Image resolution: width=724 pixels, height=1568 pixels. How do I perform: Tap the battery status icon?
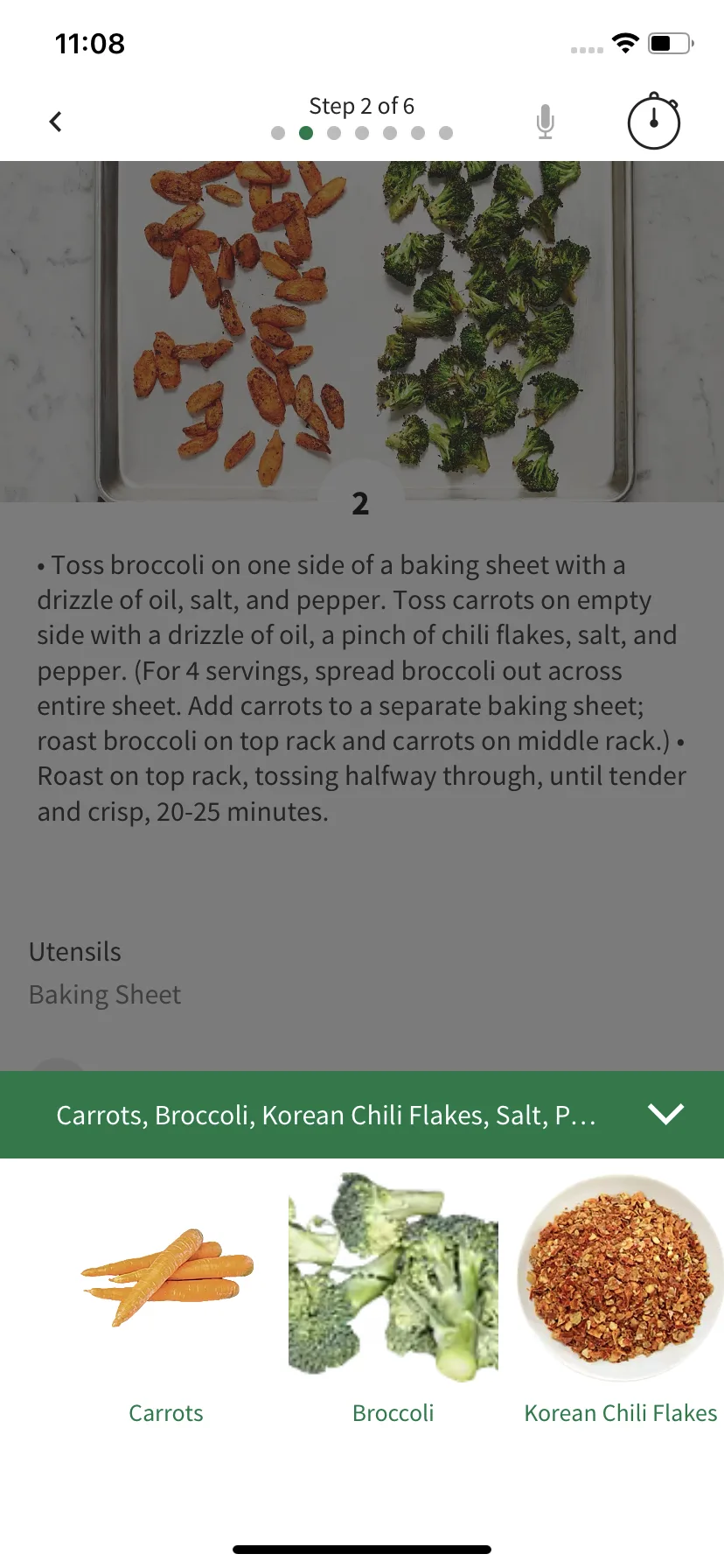click(x=671, y=43)
